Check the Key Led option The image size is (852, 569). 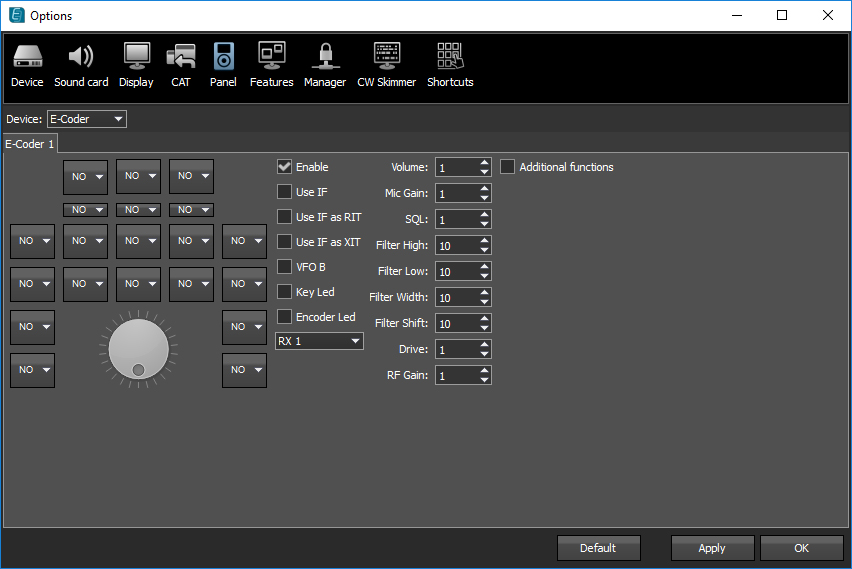click(x=285, y=292)
